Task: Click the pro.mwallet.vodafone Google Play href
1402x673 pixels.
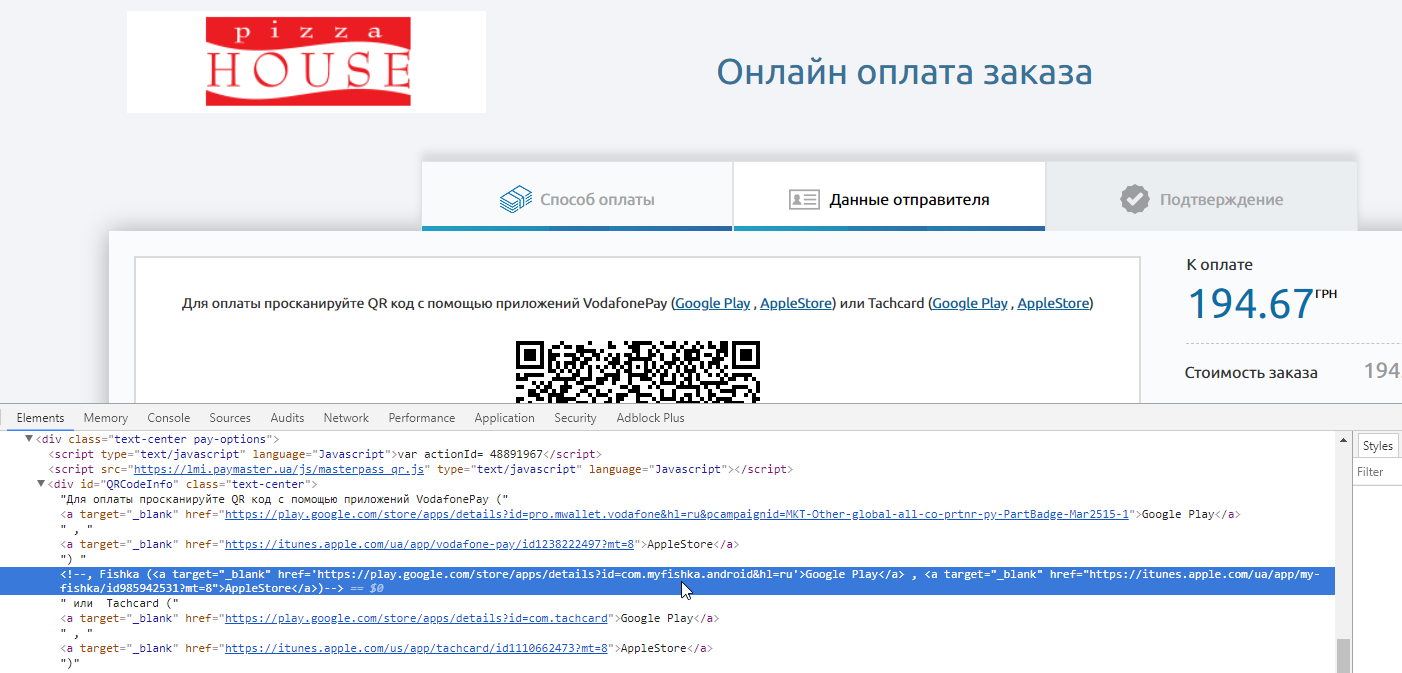Action: (677, 514)
